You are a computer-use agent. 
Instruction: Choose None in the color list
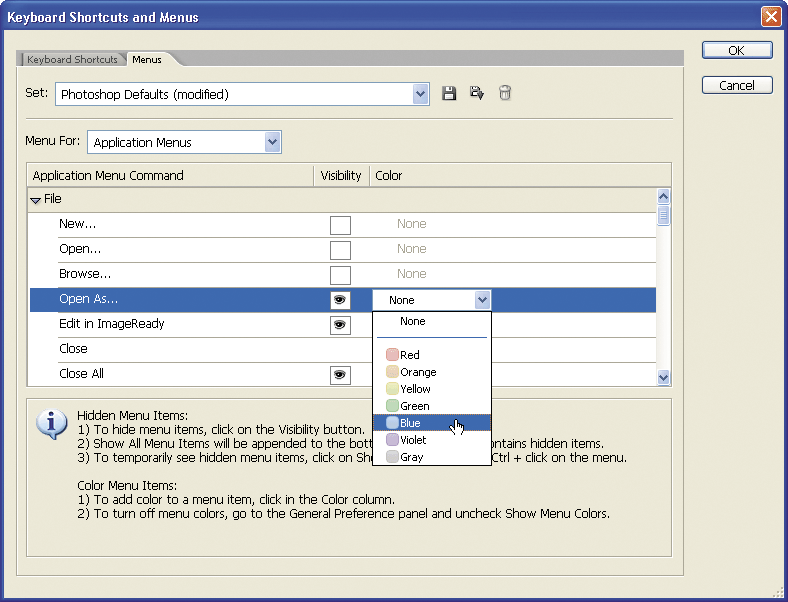point(412,322)
